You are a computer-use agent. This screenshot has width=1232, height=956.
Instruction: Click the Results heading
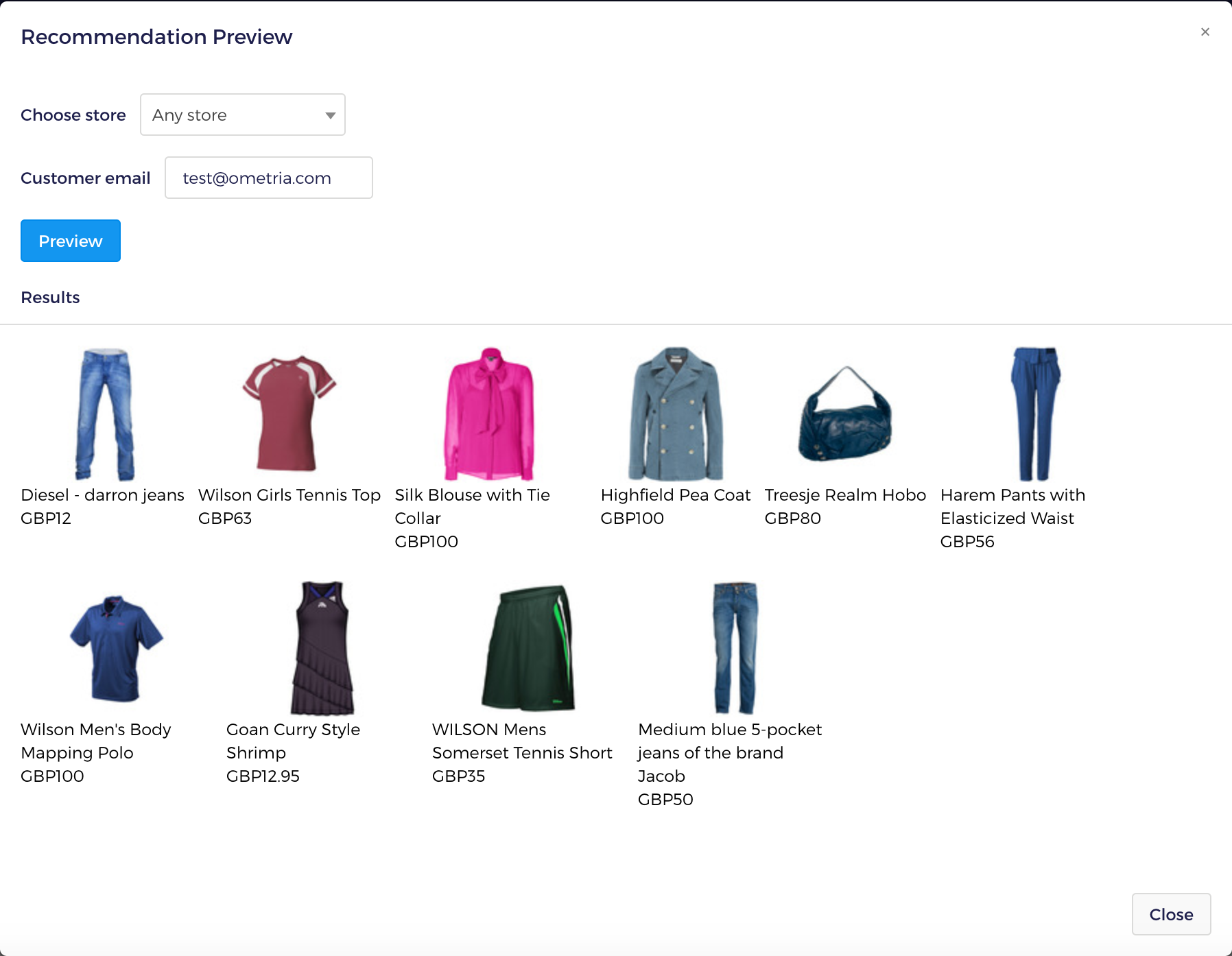tap(51, 298)
